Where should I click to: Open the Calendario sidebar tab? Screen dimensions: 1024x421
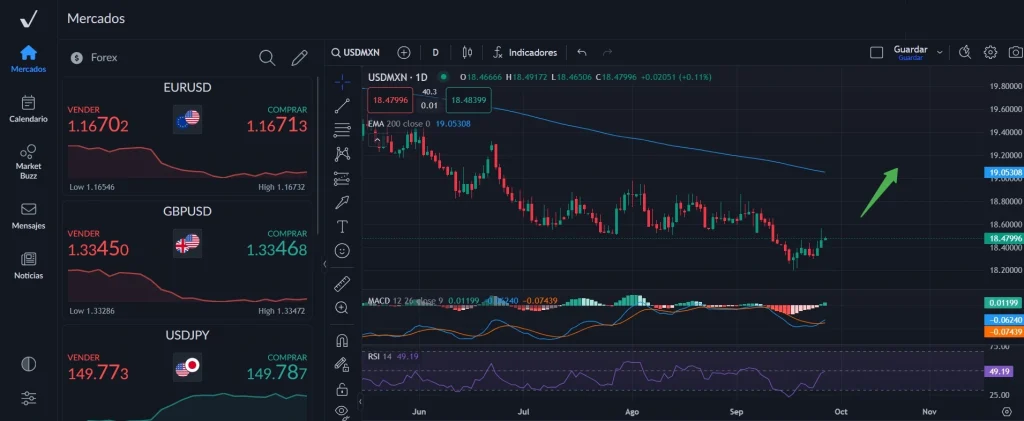28,108
